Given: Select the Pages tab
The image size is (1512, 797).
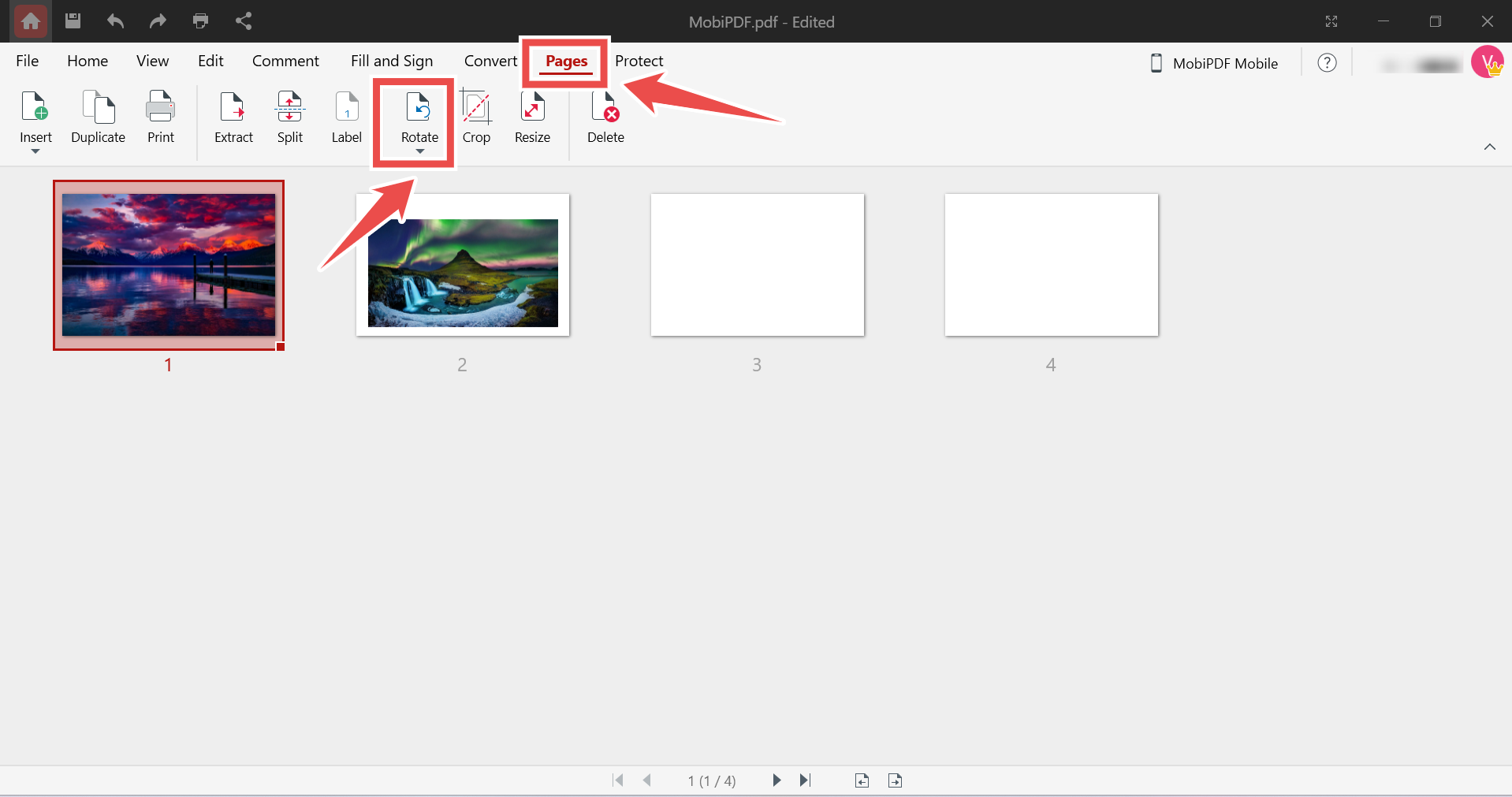Looking at the screenshot, I should pos(567,61).
